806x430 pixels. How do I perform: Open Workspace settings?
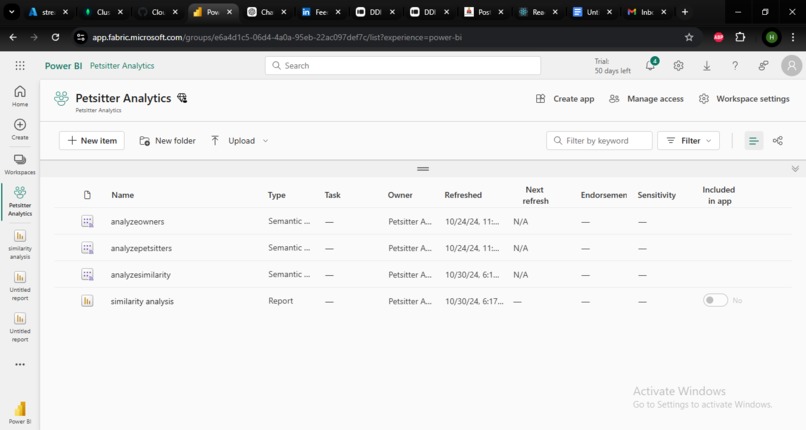tap(744, 99)
